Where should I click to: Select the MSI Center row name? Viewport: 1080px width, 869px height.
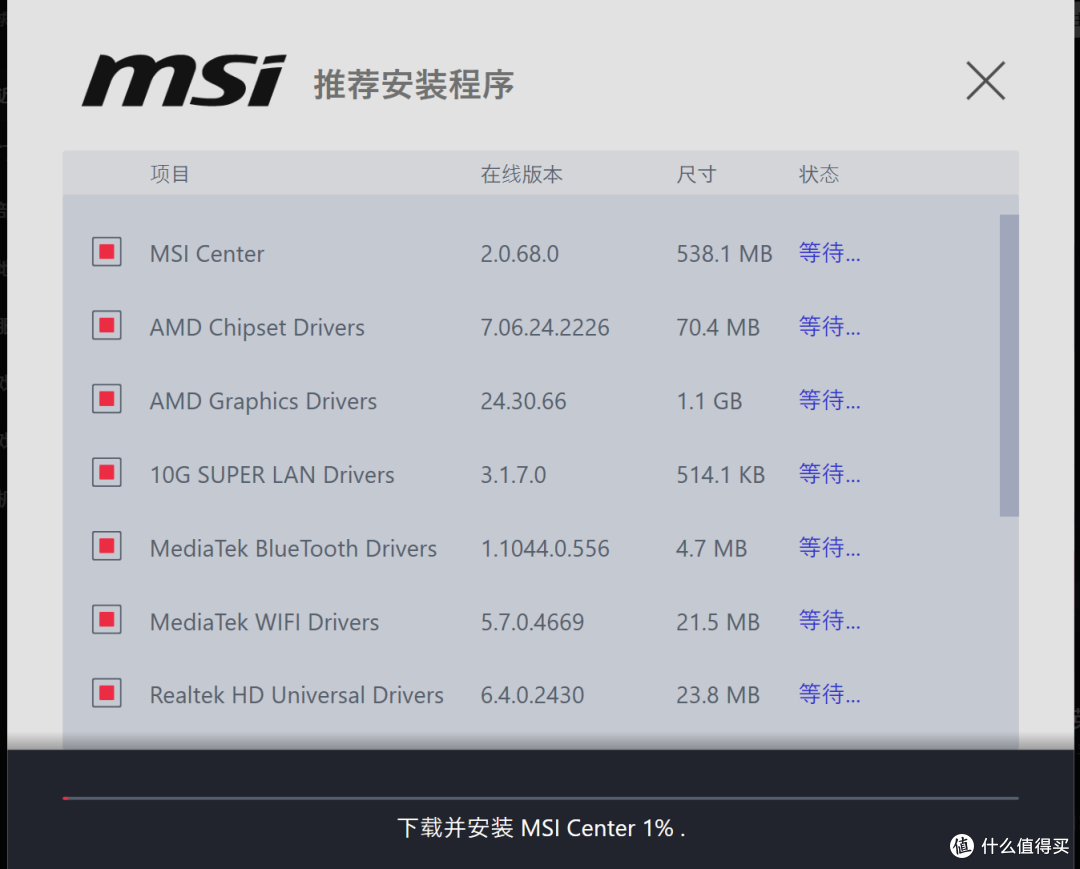207,253
